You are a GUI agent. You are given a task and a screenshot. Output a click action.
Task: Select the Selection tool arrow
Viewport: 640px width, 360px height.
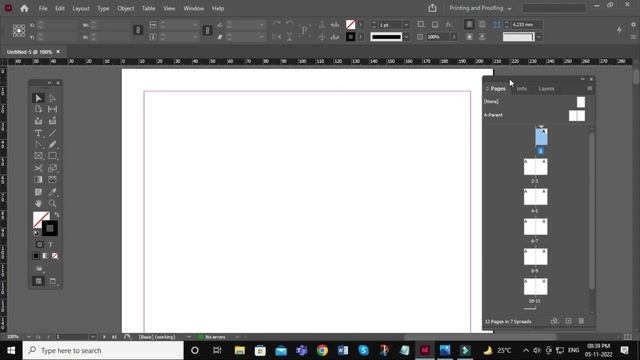[38, 98]
